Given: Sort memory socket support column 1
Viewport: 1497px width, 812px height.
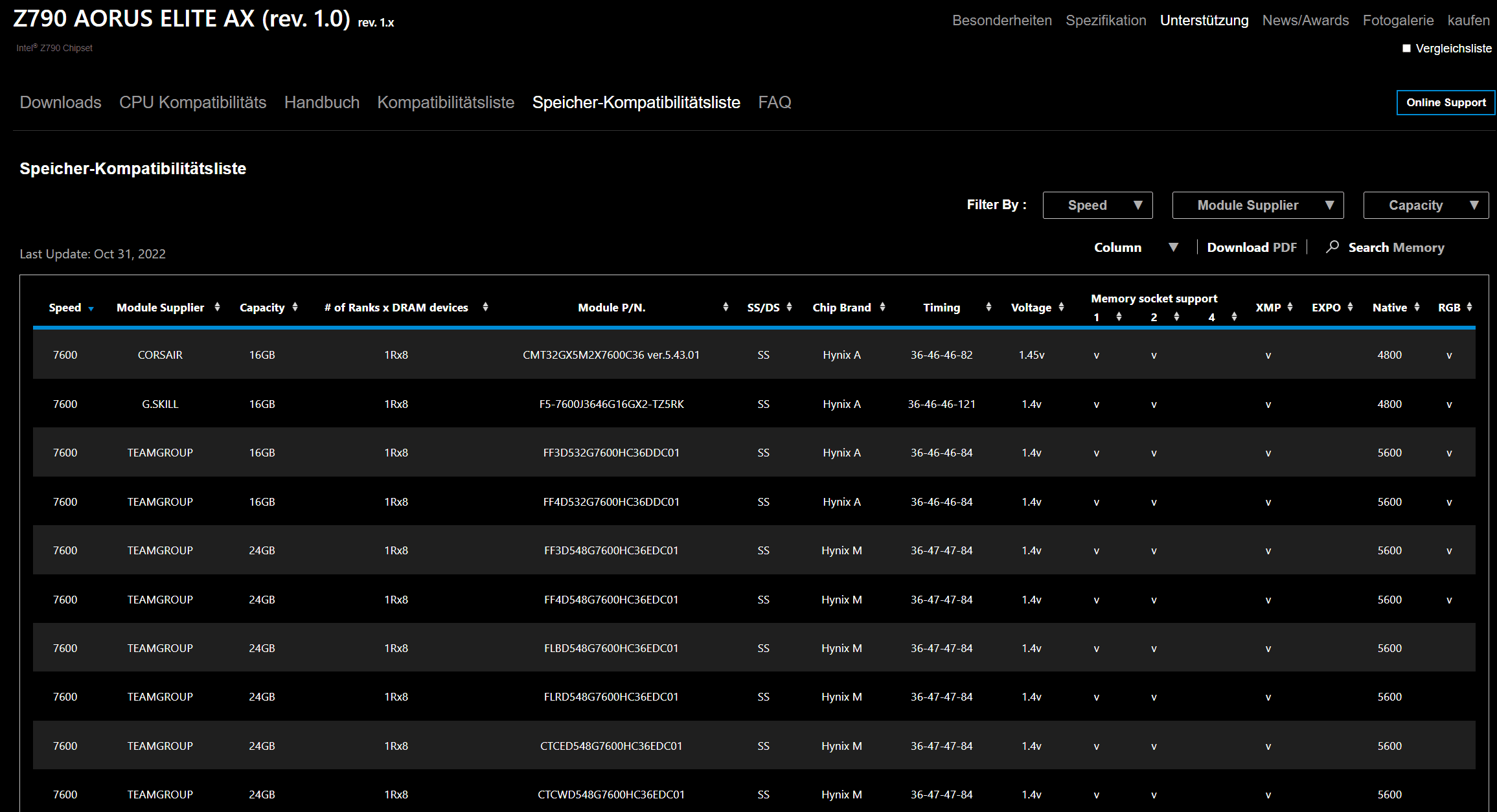Looking at the screenshot, I should pyautogui.click(x=1119, y=317).
